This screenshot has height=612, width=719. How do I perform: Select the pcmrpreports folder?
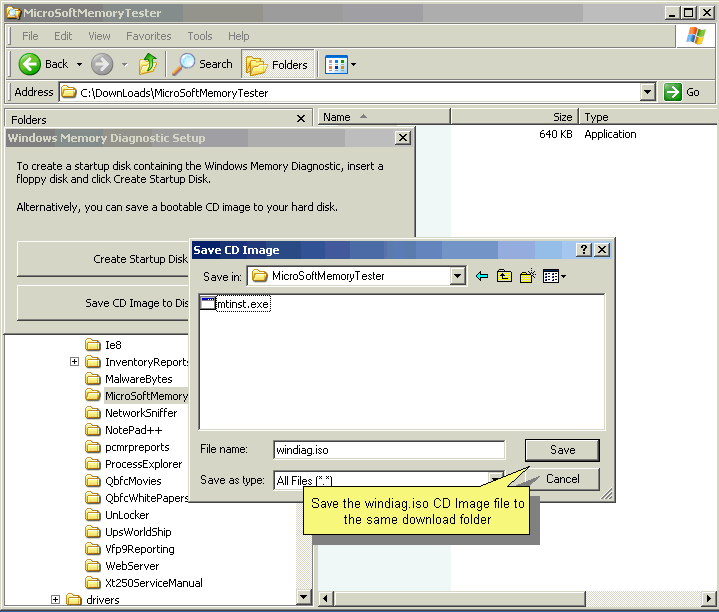pos(127,447)
